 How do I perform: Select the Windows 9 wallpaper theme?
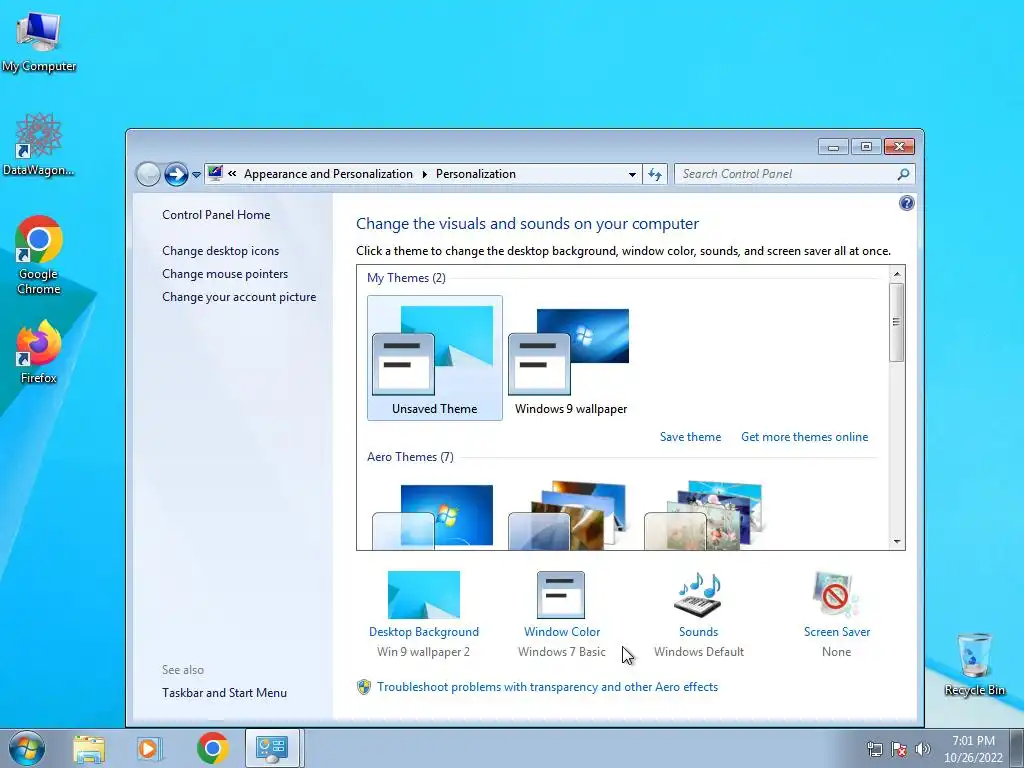571,358
